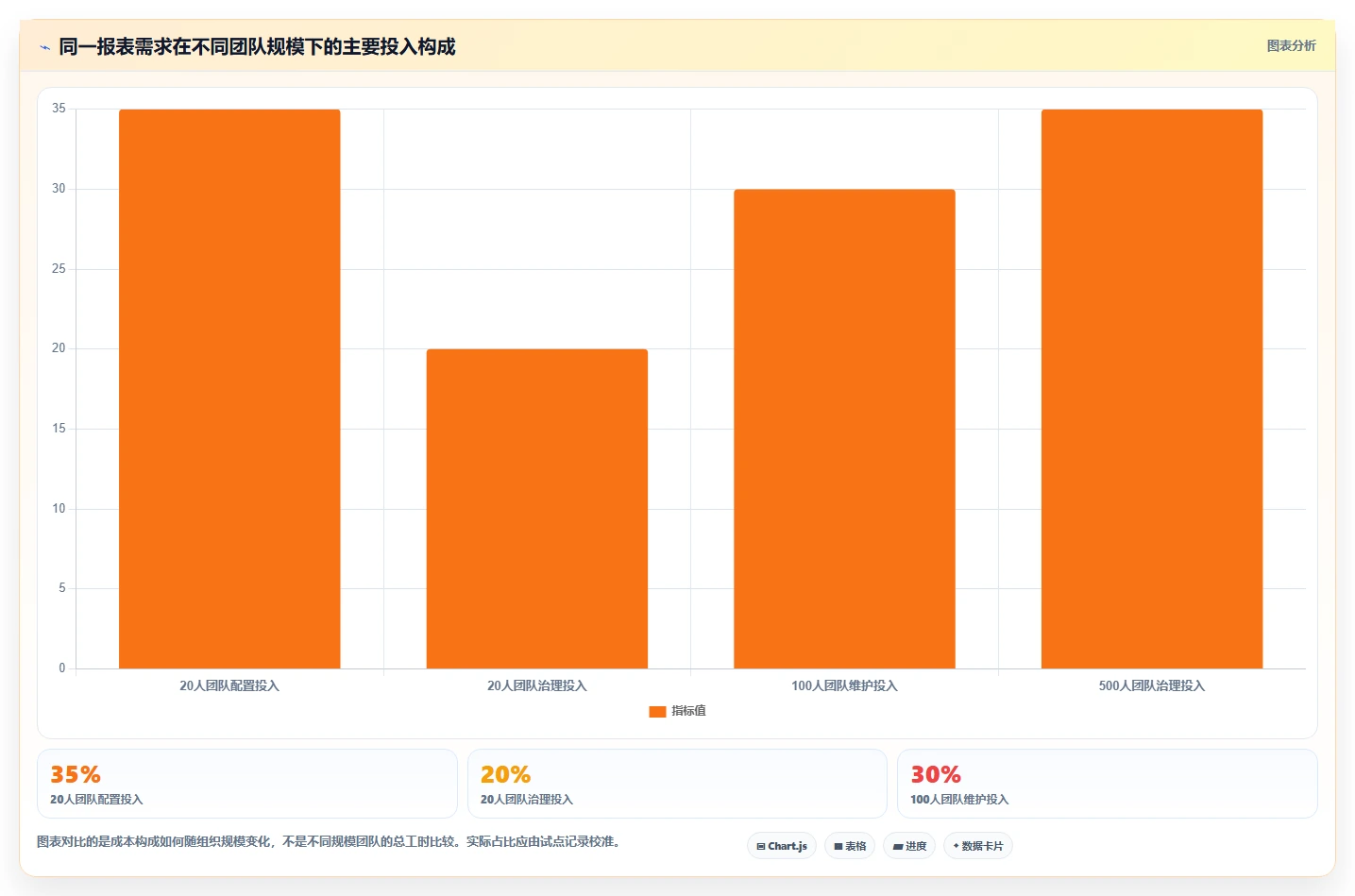Open the 35% stat card
1355x896 pixels.
[247, 784]
